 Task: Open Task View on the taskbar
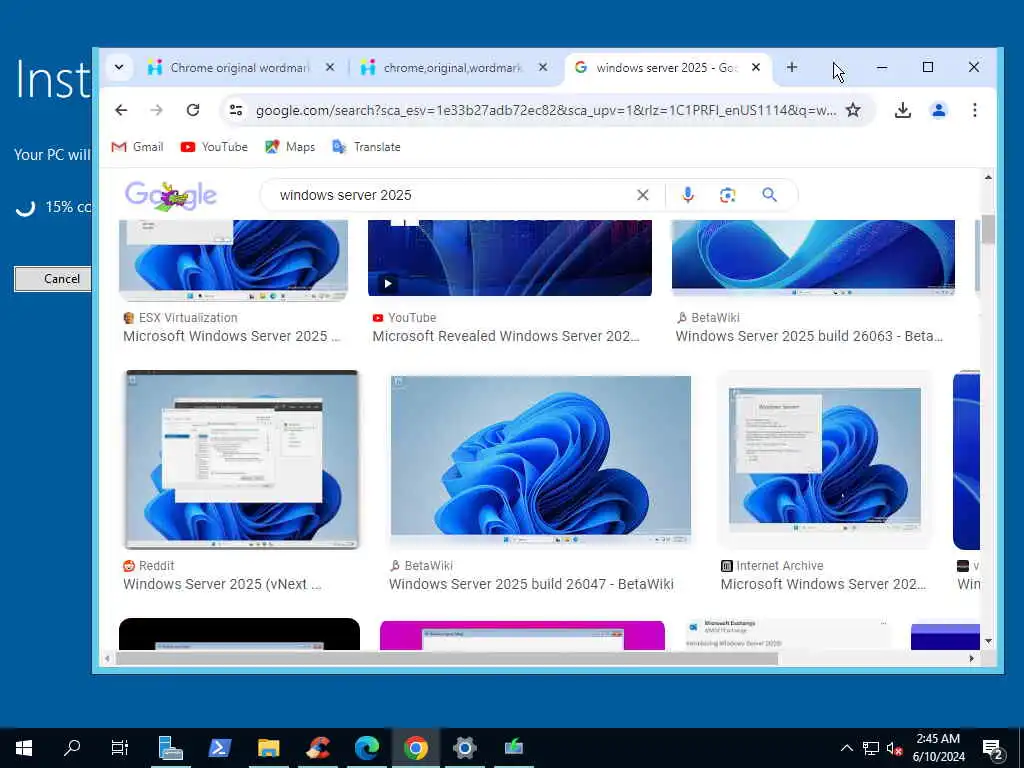point(120,747)
